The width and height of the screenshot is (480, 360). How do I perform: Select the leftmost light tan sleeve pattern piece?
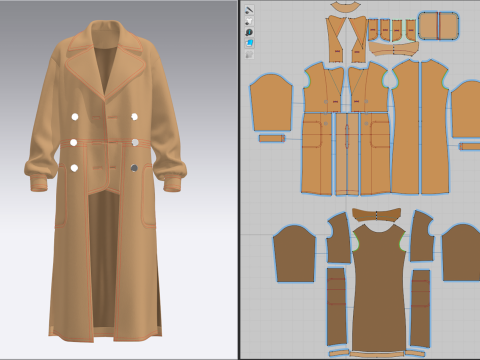[271, 102]
